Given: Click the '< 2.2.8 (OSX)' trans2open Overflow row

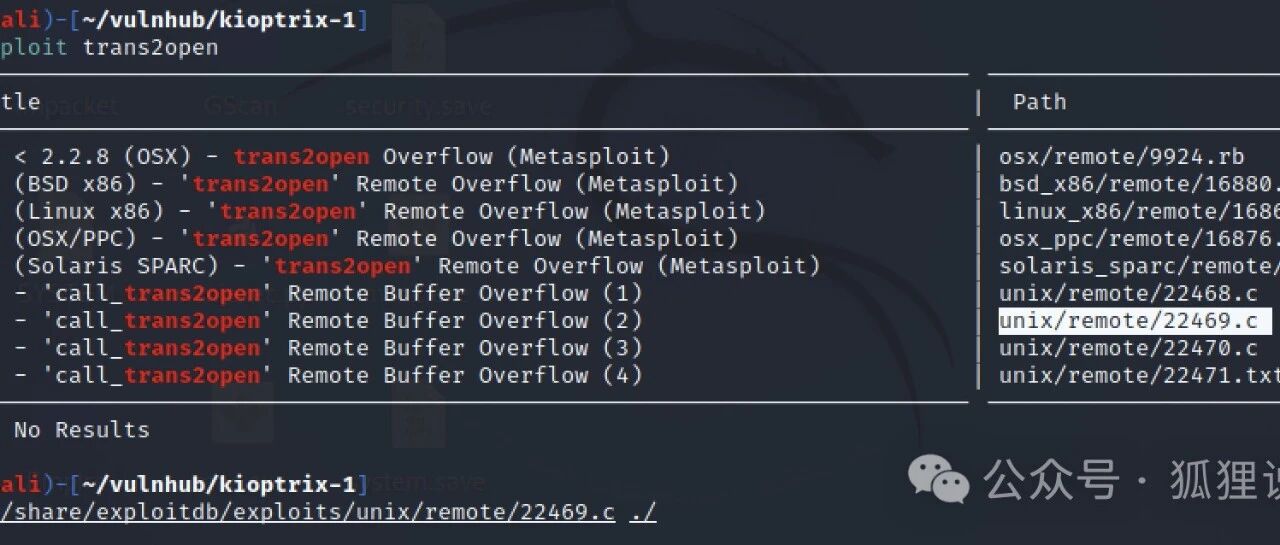Looking at the screenshot, I should pyautogui.click(x=342, y=156).
